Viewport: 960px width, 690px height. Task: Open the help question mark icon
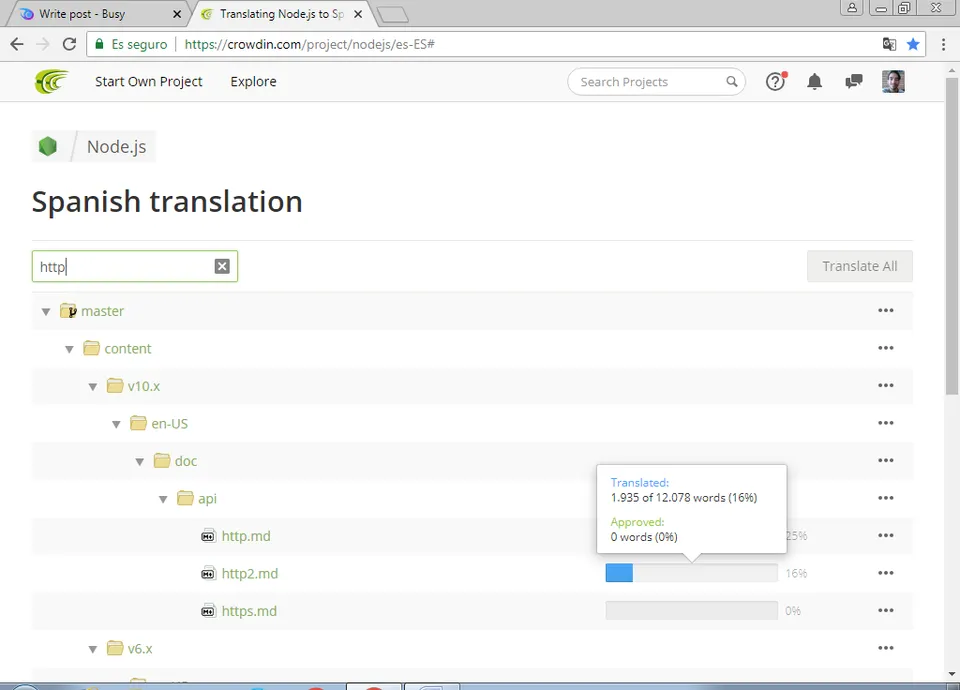pyautogui.click(x=776, y=81)
